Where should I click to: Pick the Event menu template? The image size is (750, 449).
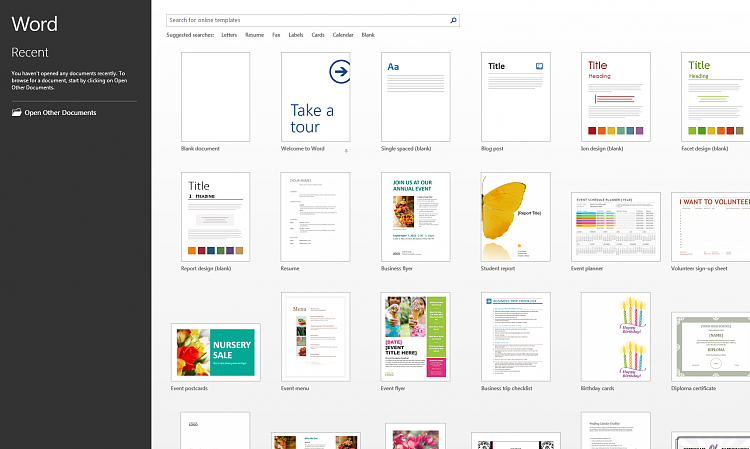tap(316, 337)
